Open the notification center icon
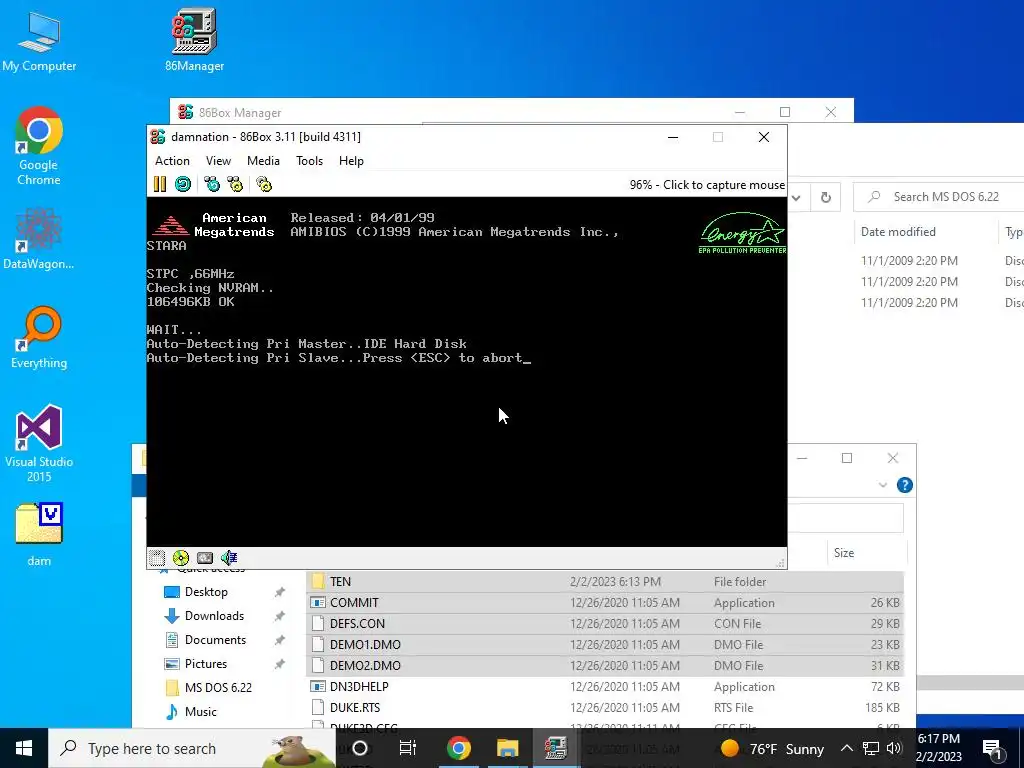 [x=992, y=748]
